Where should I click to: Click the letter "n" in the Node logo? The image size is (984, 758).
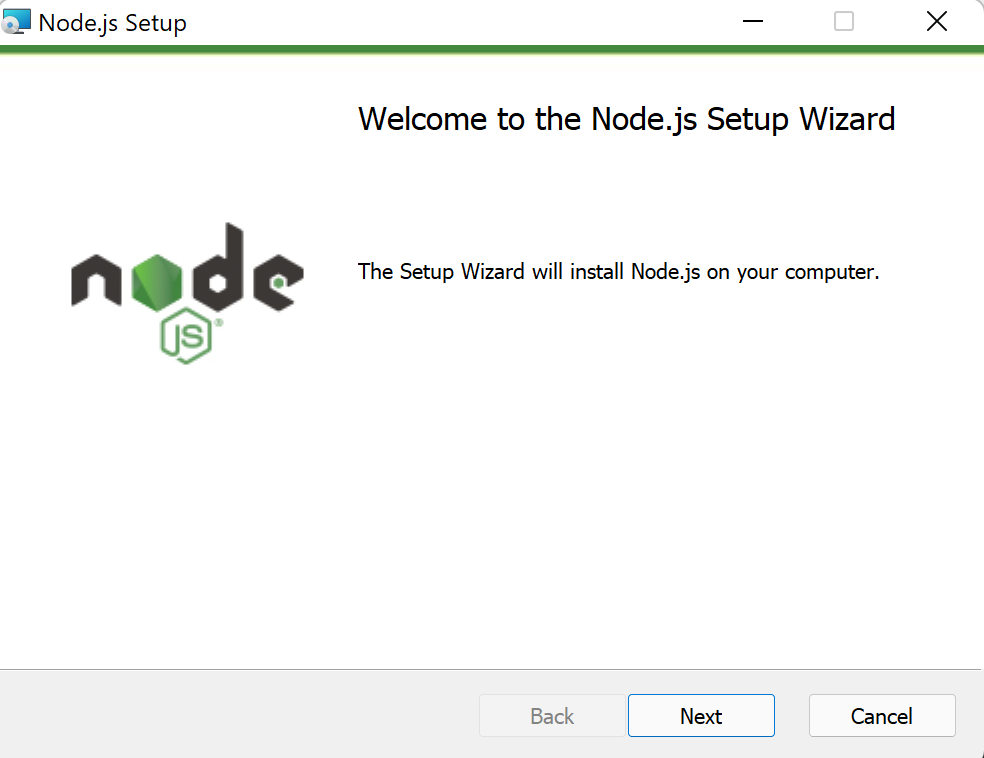(x=97, y=283)
